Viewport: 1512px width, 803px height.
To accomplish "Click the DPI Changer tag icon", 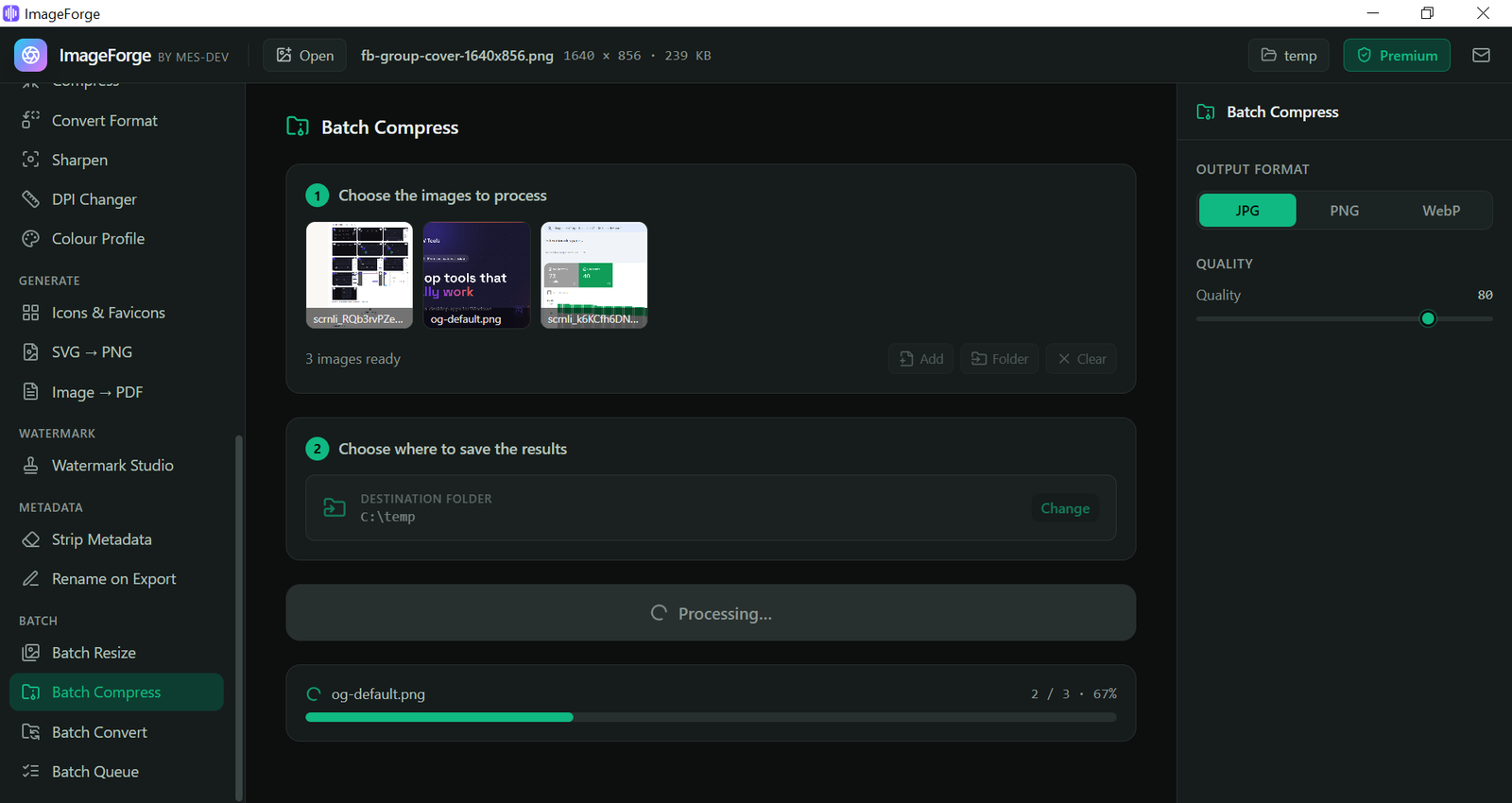I will (31, 199).
